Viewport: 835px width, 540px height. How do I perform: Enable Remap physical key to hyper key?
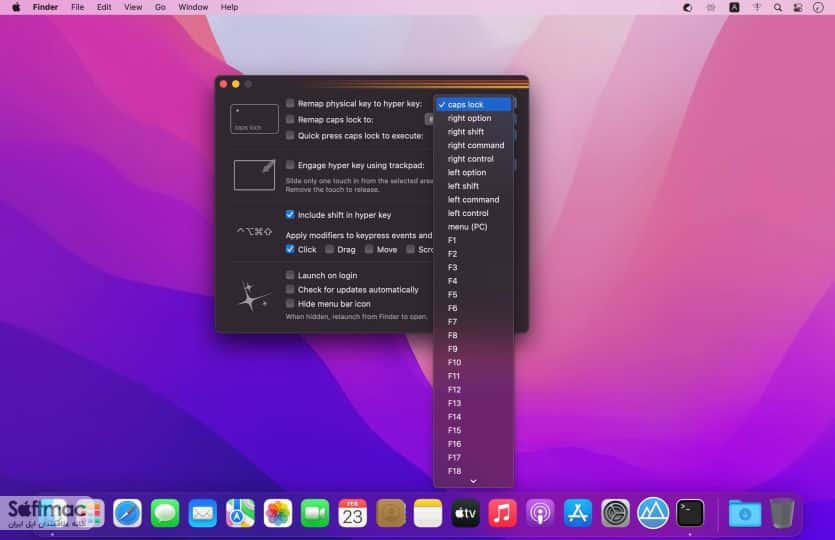point(290,103)
